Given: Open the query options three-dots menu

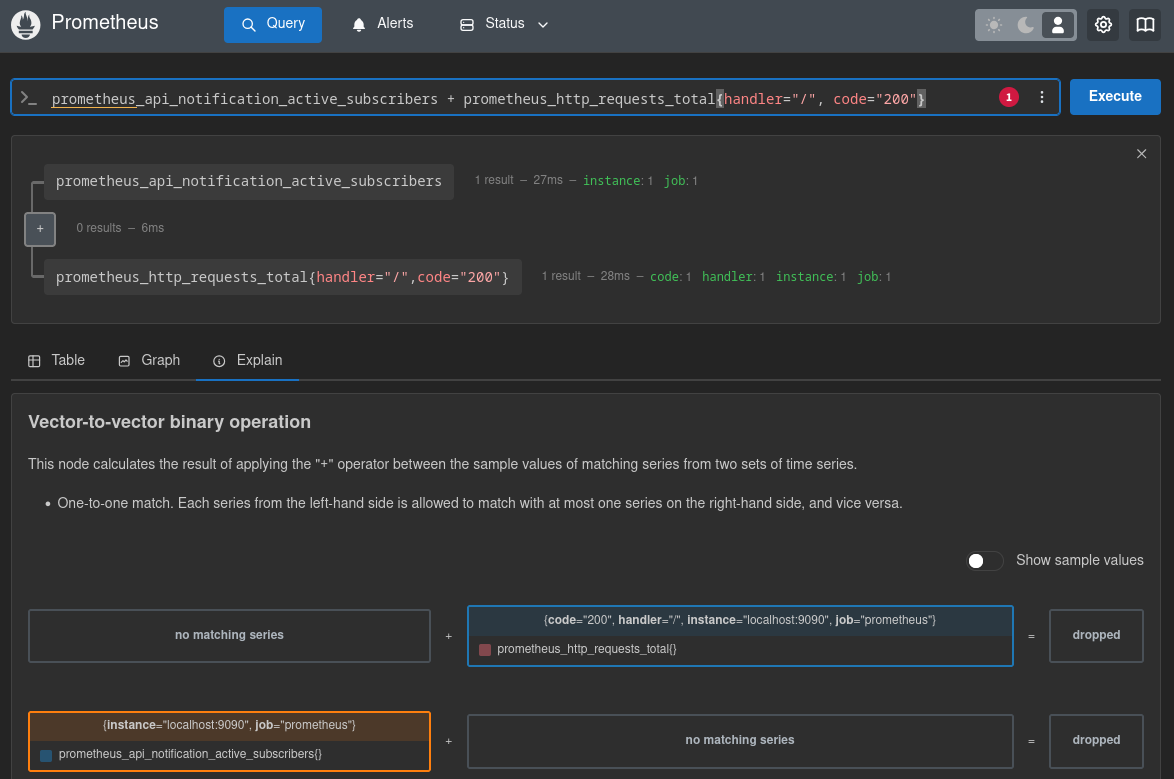Looking at the screenshot, I should (1041, 97).
